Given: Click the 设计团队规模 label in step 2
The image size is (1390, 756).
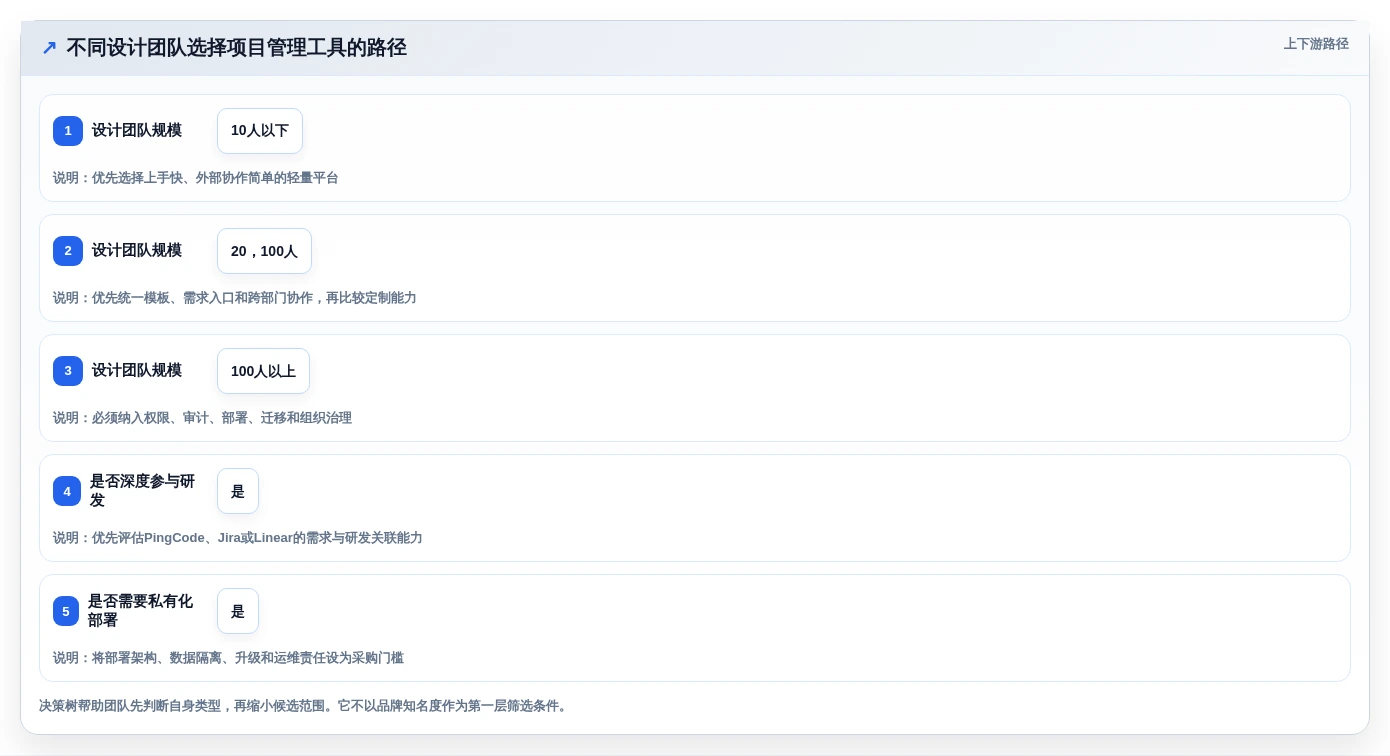Looking at the screenshot, I should 137,251.
